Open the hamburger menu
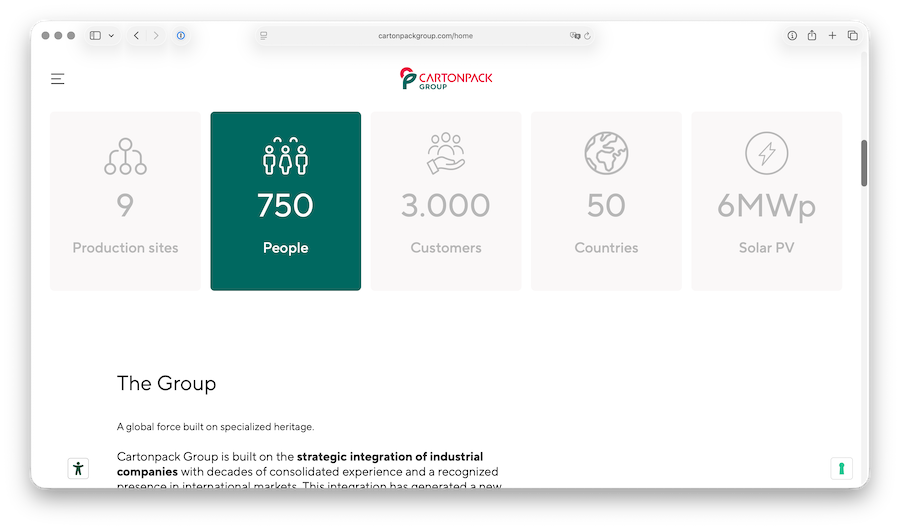Screen dimensions: 900x529 coord(58,78)
